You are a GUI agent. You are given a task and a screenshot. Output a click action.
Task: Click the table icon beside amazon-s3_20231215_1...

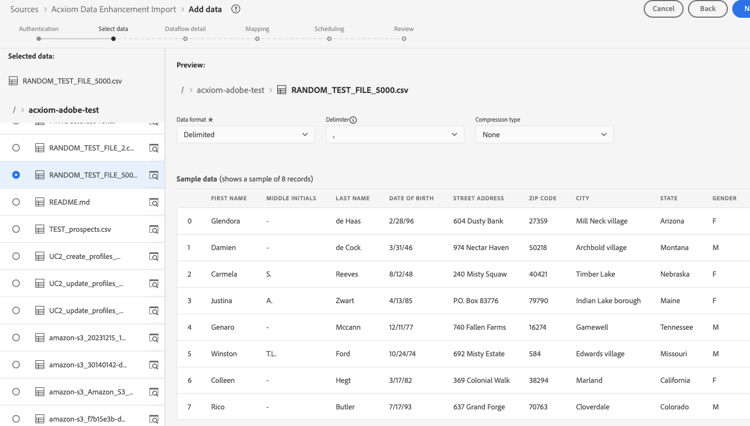(40, 338)
